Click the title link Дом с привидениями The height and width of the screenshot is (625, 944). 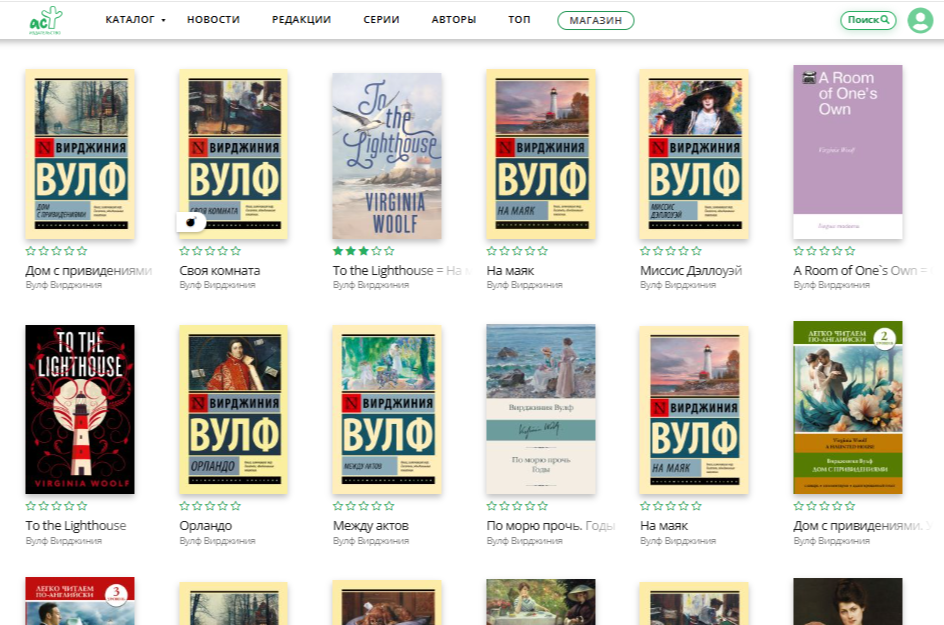coord(88,271)
